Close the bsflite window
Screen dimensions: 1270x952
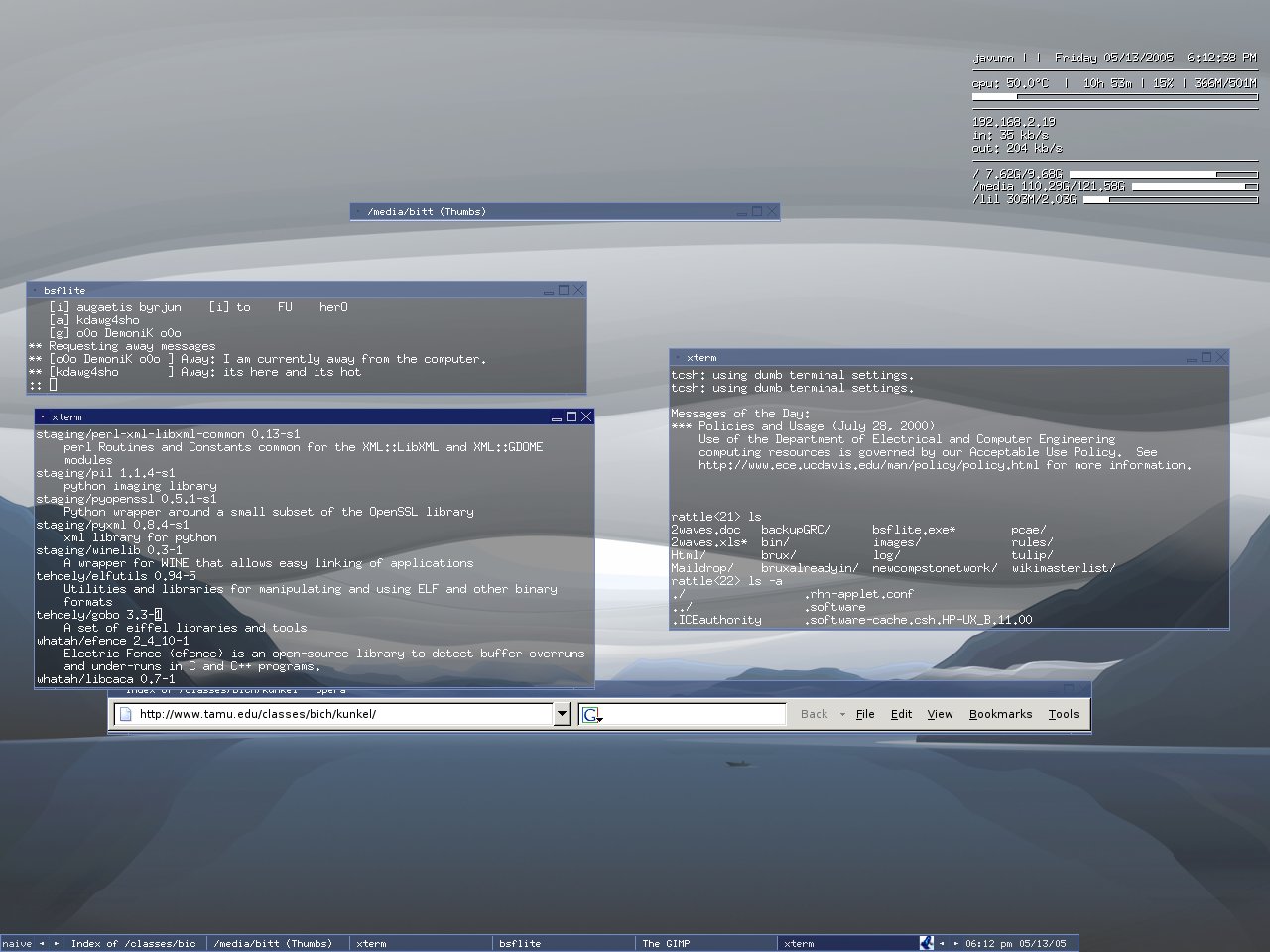pos(578,290)
